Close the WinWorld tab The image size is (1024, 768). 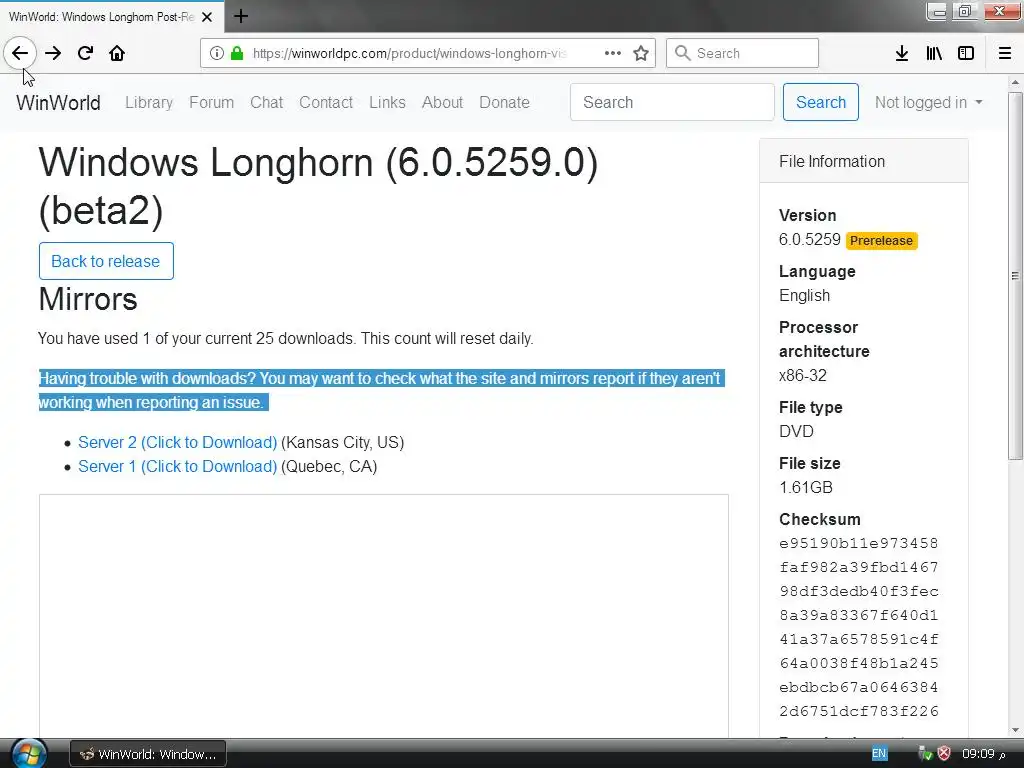207,17
